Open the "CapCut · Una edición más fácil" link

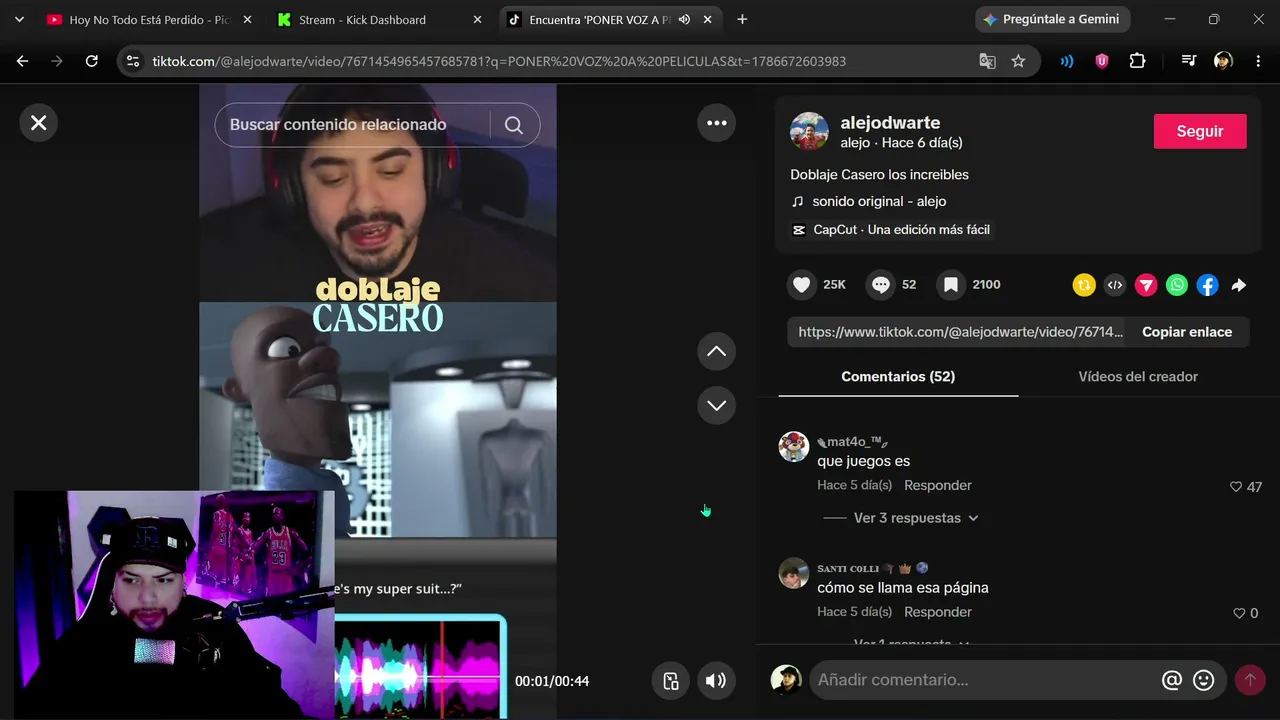pos(890,230)
